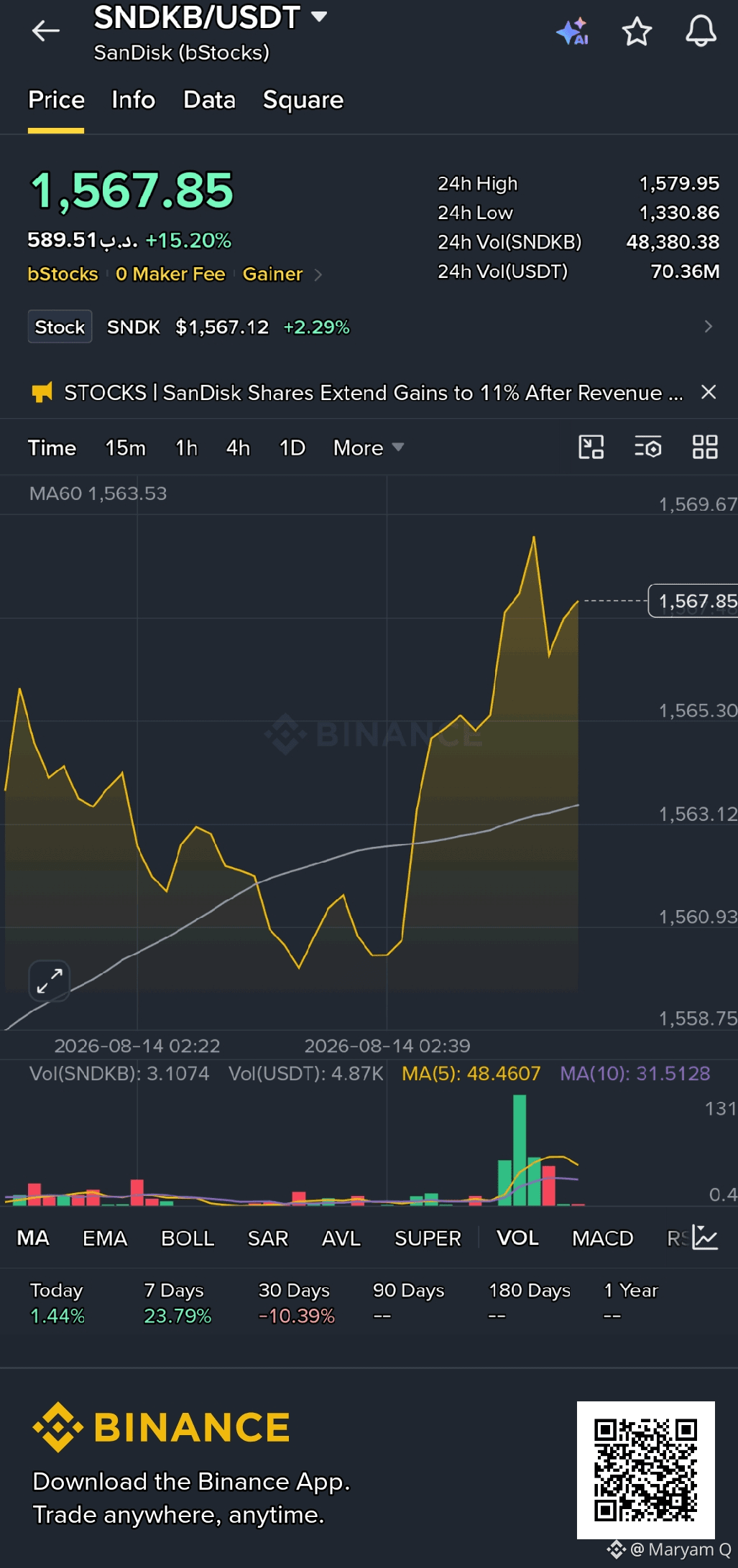The width and height of the screenshot is (738, 1568).
Task: Select the 4h chart interval
Action: coord(238,447)
